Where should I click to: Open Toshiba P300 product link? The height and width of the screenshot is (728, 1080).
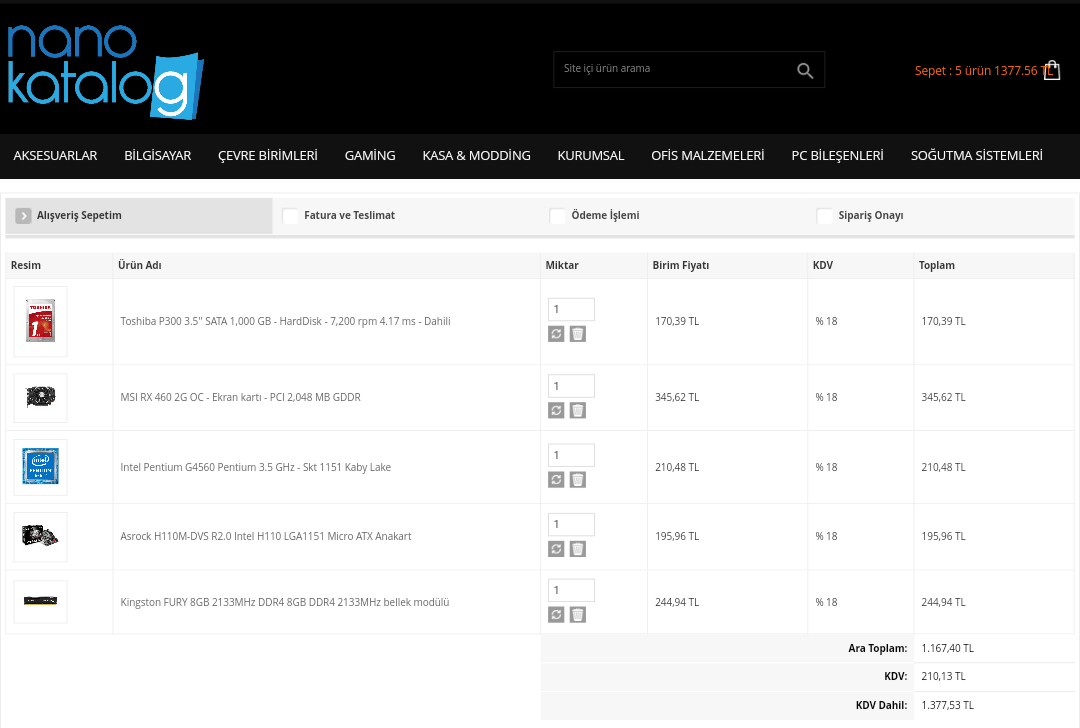tap(285, 321)
